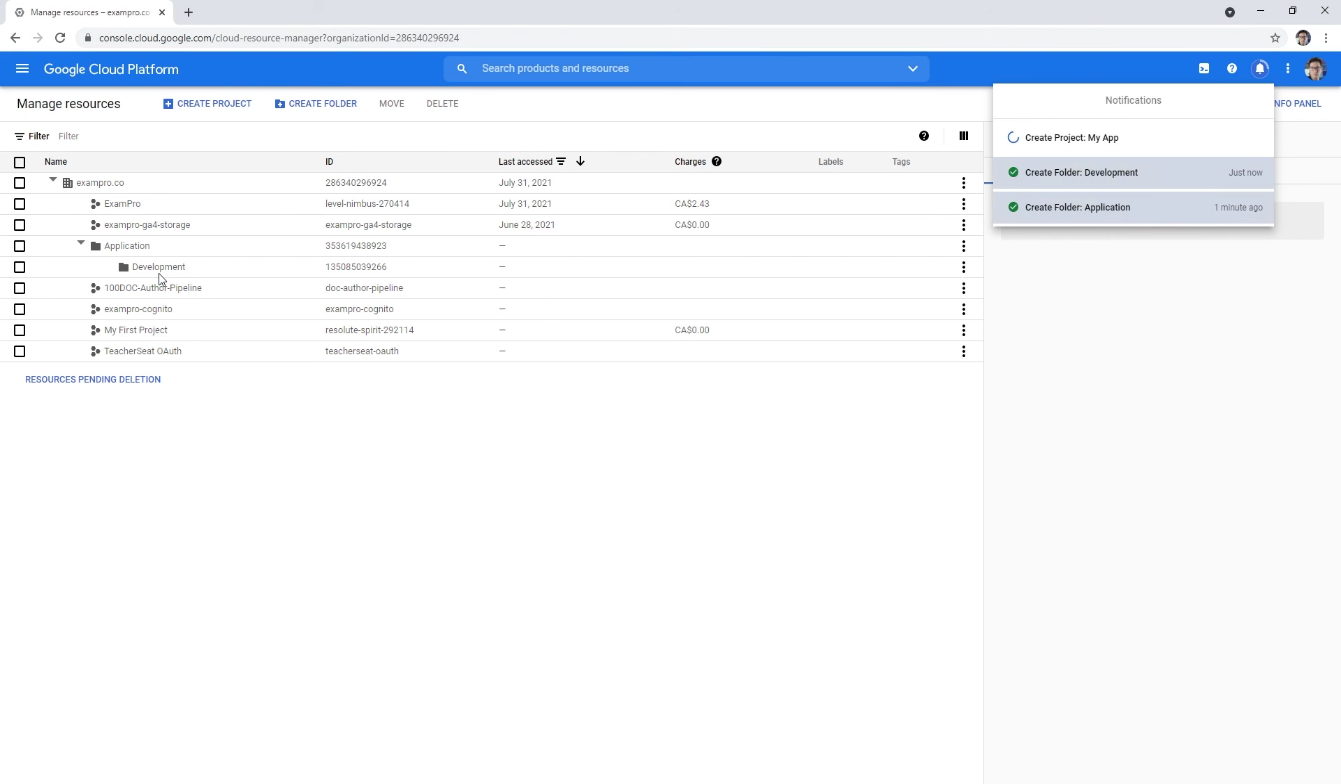
Task: Open actions menu for 100DOC-Author-Pipeline row
Action: point(964,288)
